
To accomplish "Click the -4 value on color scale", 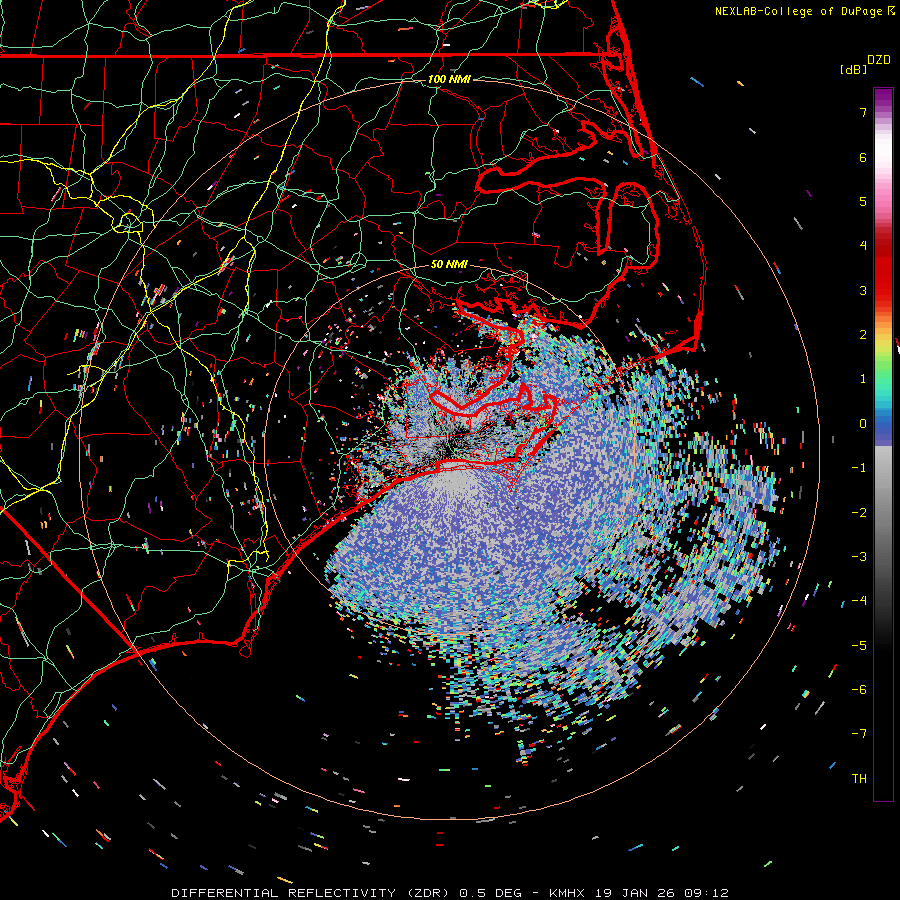I will [859, 601].
